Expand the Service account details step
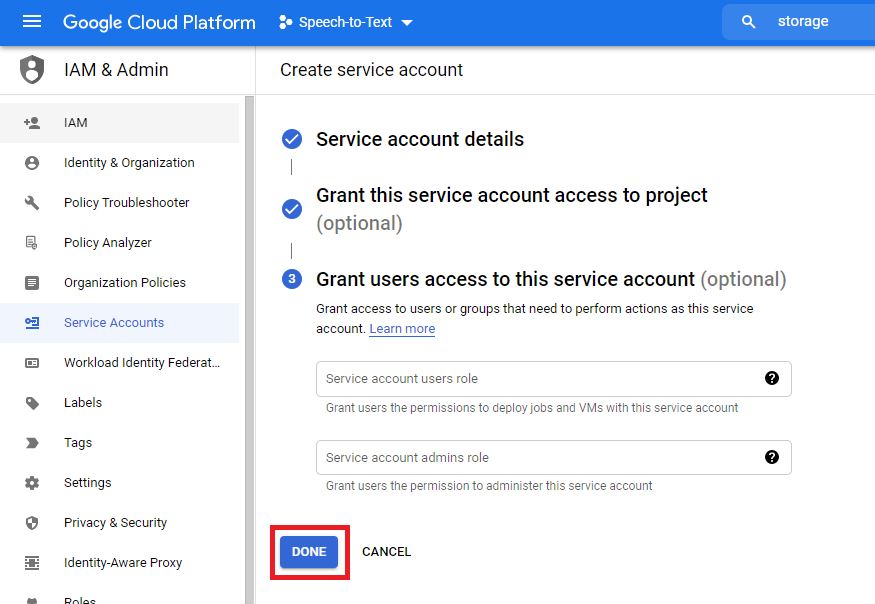 [419, 139]
